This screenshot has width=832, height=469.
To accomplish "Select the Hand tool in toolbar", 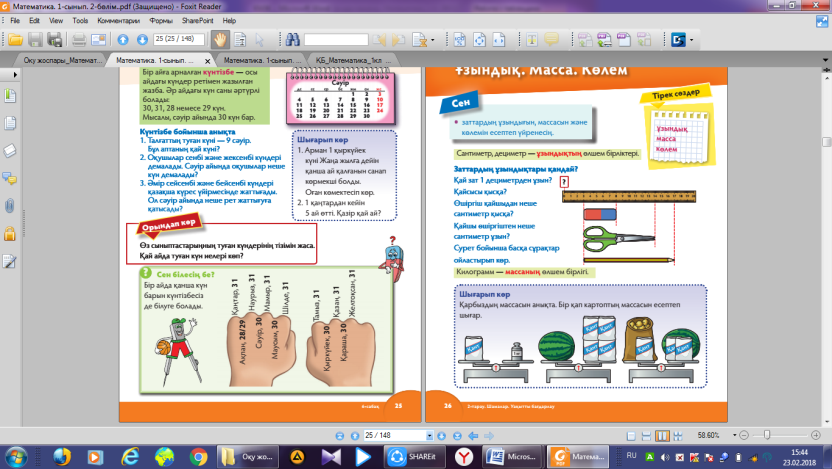I will pyautogui.click(x=220, y=39).
